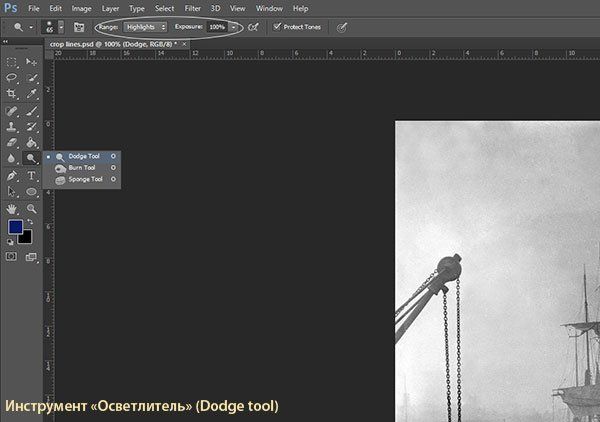Image resolution: width=600 pixels, height=422 pixels.
Task: Click the foreground blue color swatch
Action: point(15,226)
